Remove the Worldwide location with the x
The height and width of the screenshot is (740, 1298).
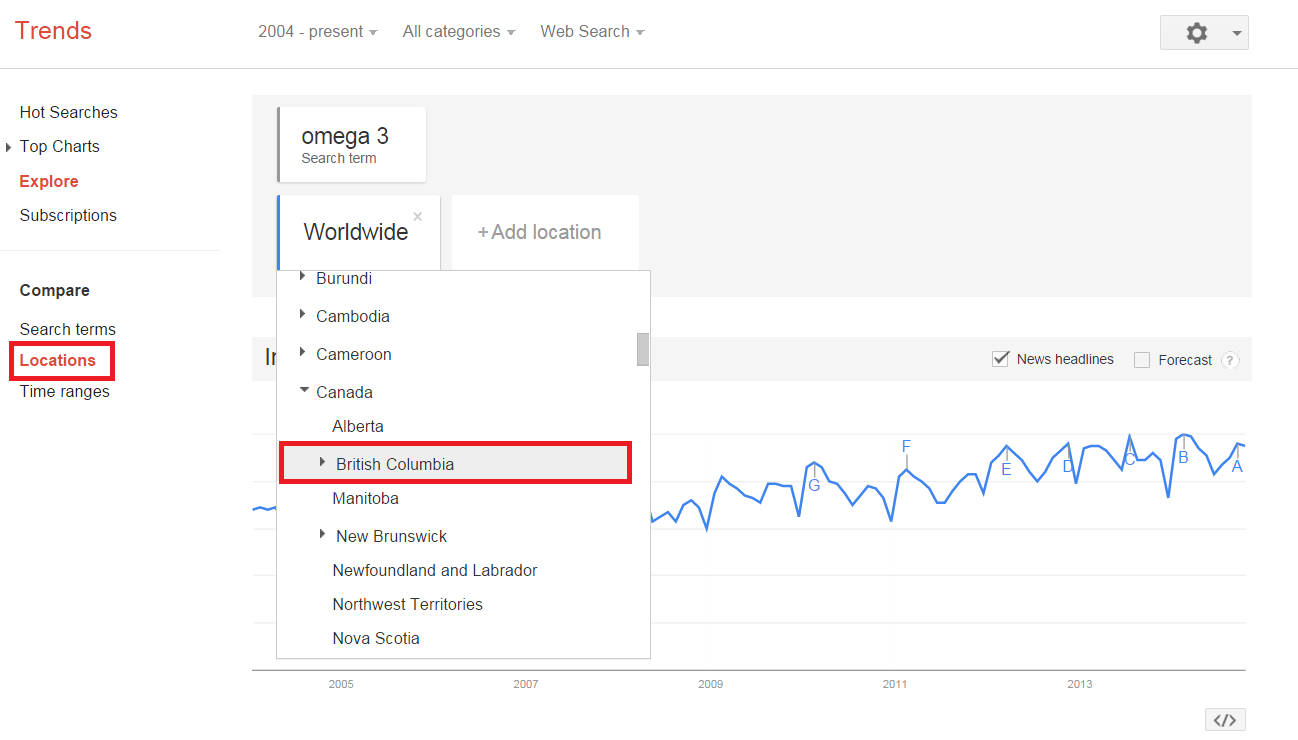tap(418, 216)
